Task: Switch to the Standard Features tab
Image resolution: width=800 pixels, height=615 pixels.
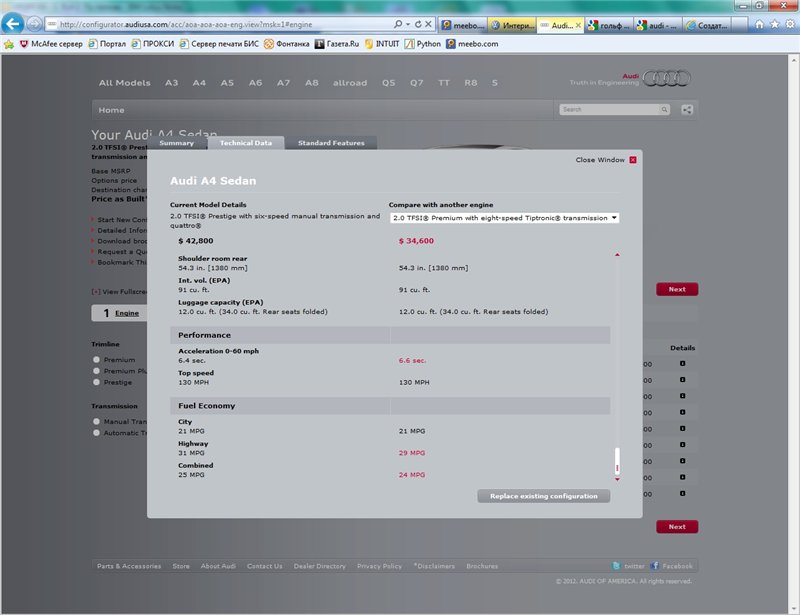Action: [x=331, y=143]
